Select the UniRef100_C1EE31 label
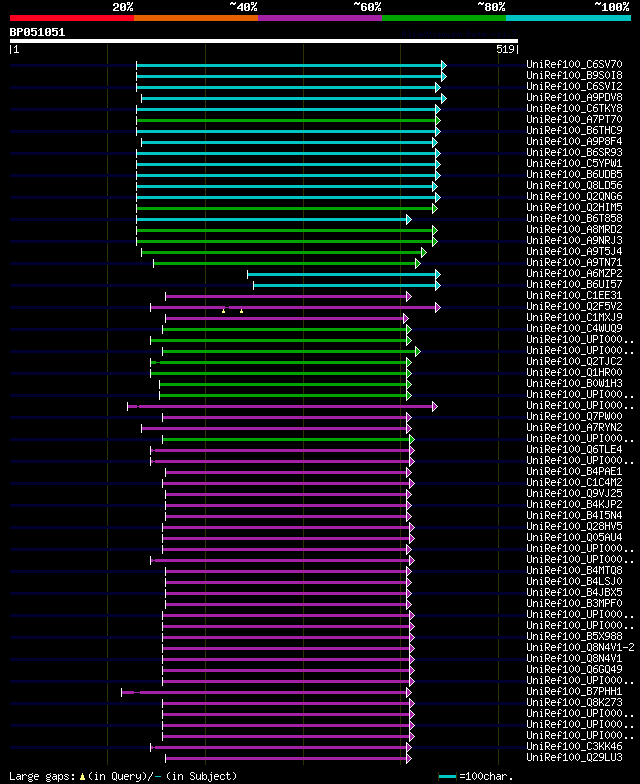 (574, 296)
